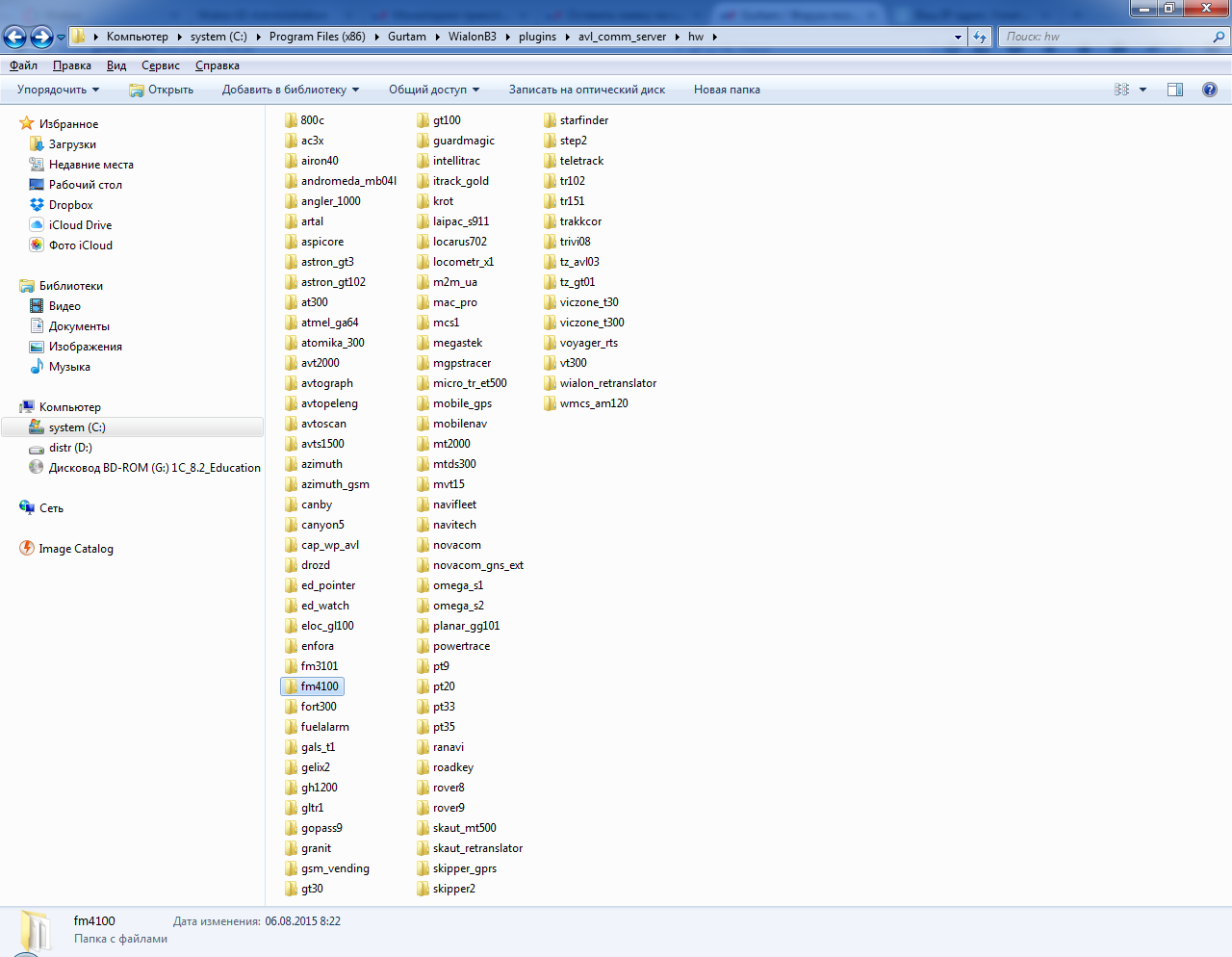Open the Правка menu

(71, 65)
